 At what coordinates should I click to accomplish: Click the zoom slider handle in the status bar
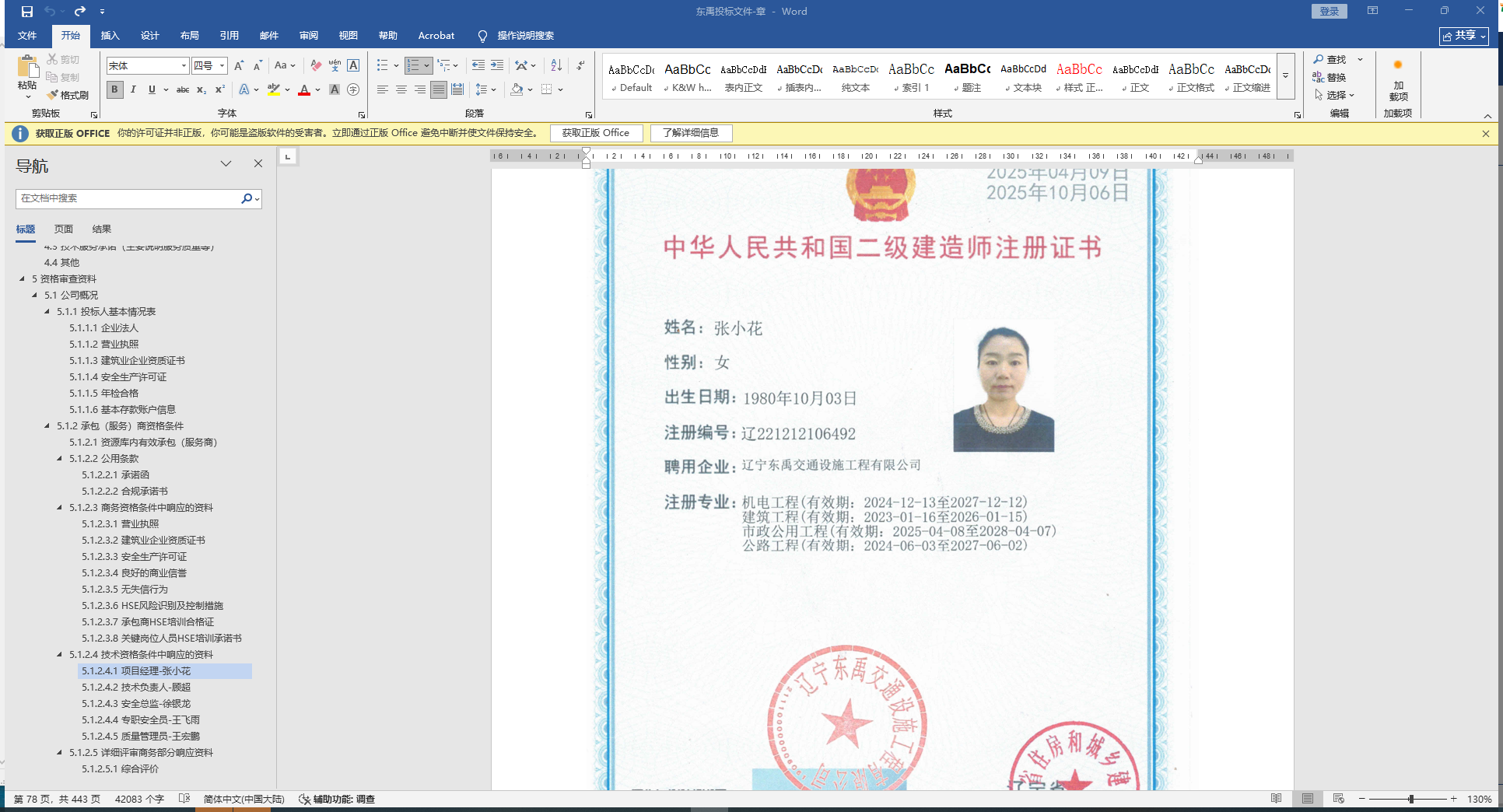pyautogui.click(x=1410, y=799)
